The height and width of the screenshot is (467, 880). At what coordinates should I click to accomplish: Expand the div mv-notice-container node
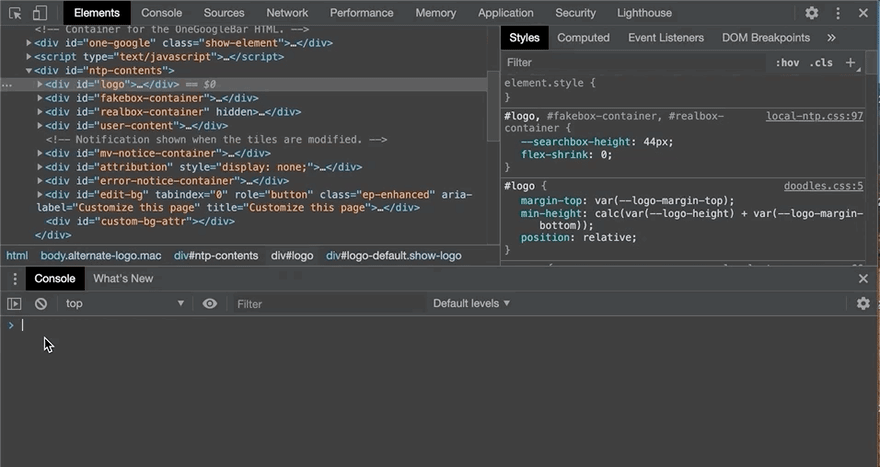point(40,153)
